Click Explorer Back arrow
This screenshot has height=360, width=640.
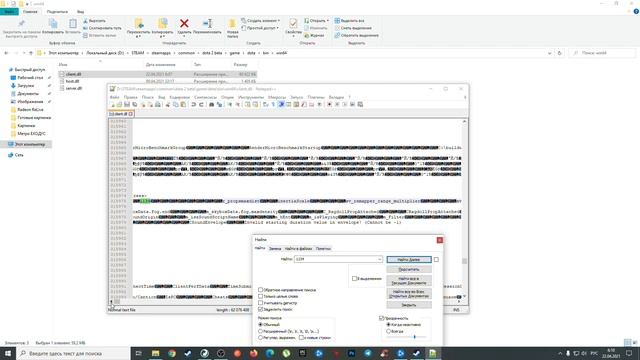[6, 53]
